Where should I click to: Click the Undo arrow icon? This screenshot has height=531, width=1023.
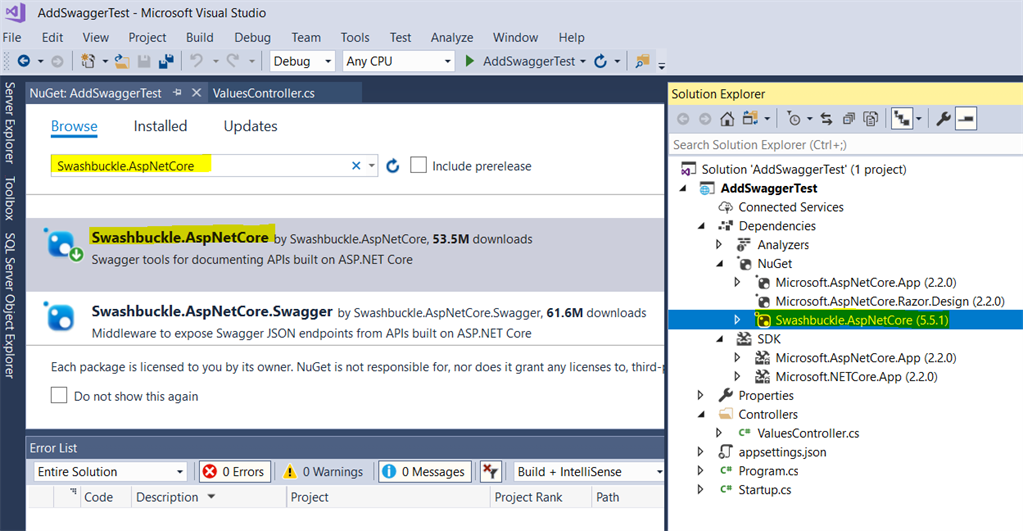tap(196, 61)
